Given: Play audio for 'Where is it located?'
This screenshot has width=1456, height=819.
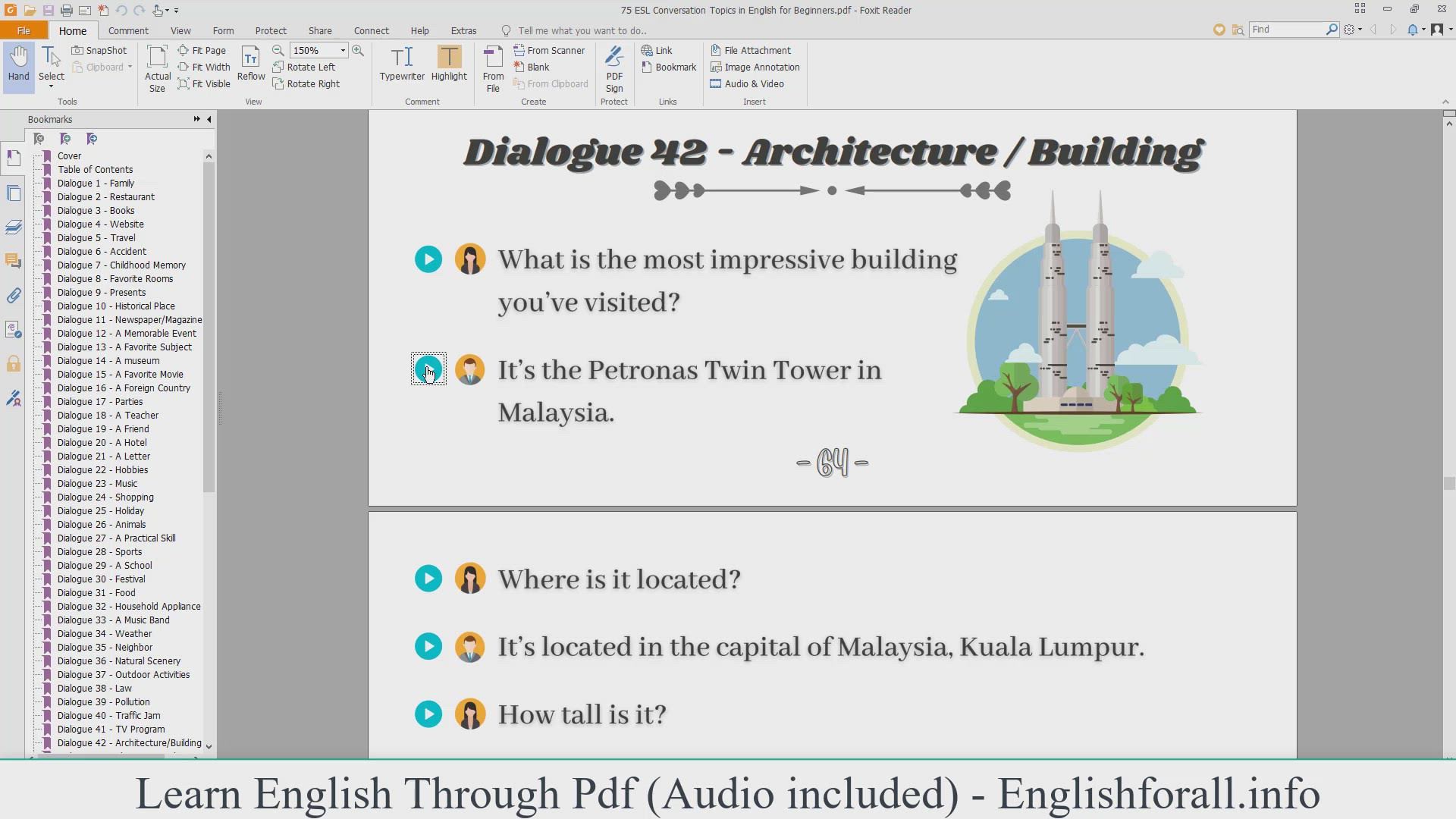Looking at the screenshot, I should click(428, 579).
